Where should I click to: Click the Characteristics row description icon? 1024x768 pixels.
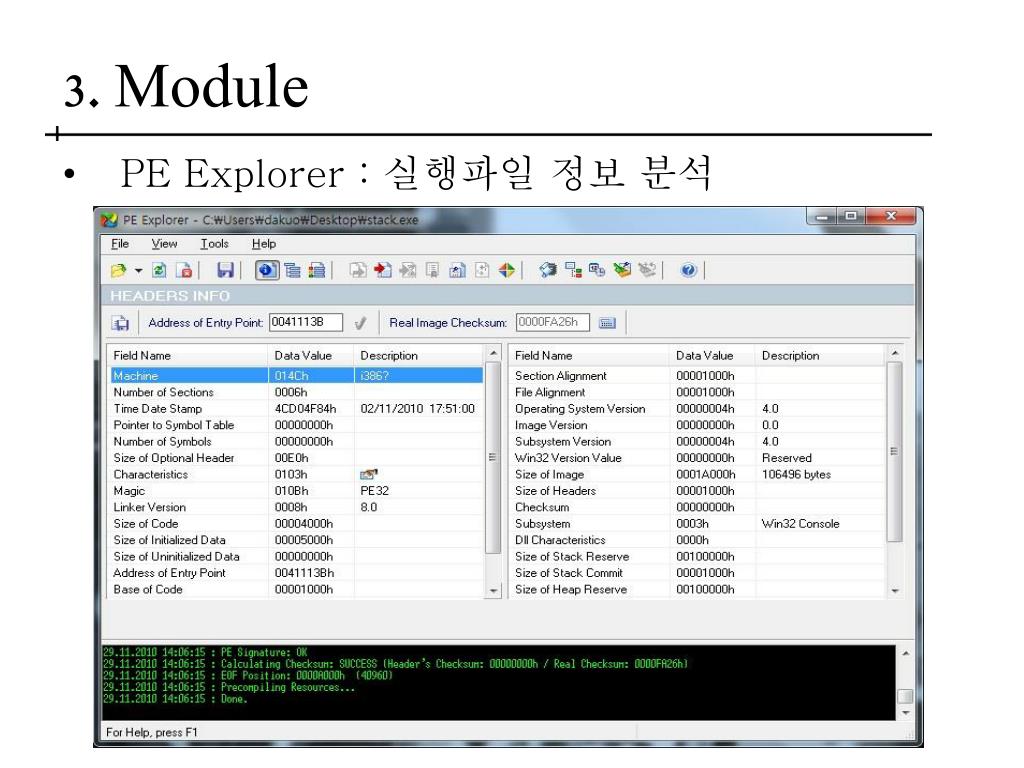[369, 474]
